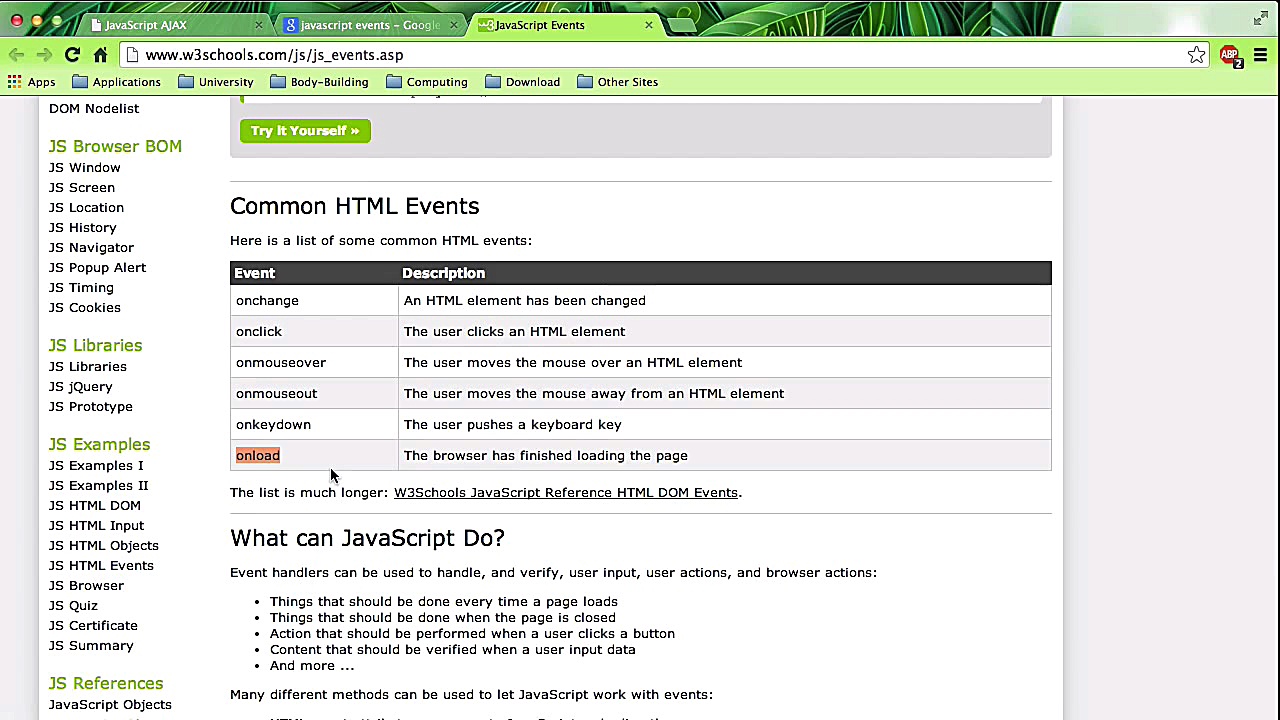Click the reload page icon
The height and width of the screenshot is (720, 1280).
(72, 55)
